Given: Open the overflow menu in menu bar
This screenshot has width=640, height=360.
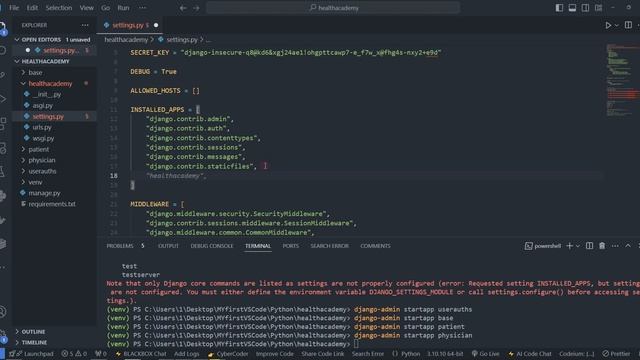Looking at the screenshot, I should pyautogui.click(x=142, y=8).
